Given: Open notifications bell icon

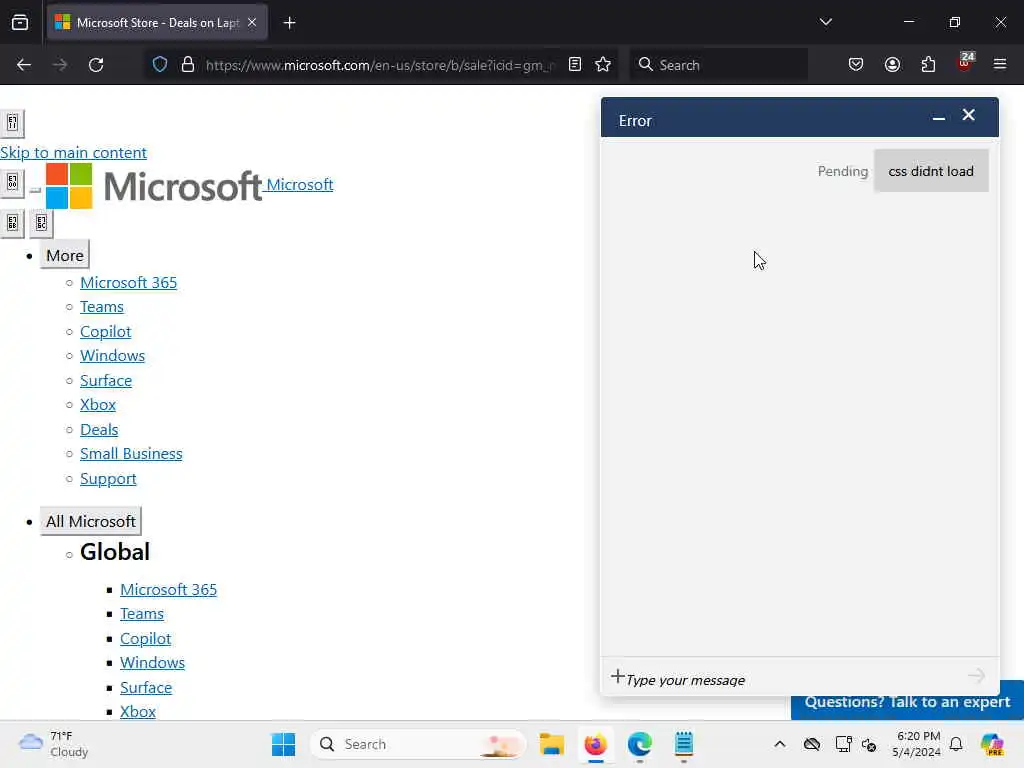Looking at the screenshot, I should tap(956, 744).
